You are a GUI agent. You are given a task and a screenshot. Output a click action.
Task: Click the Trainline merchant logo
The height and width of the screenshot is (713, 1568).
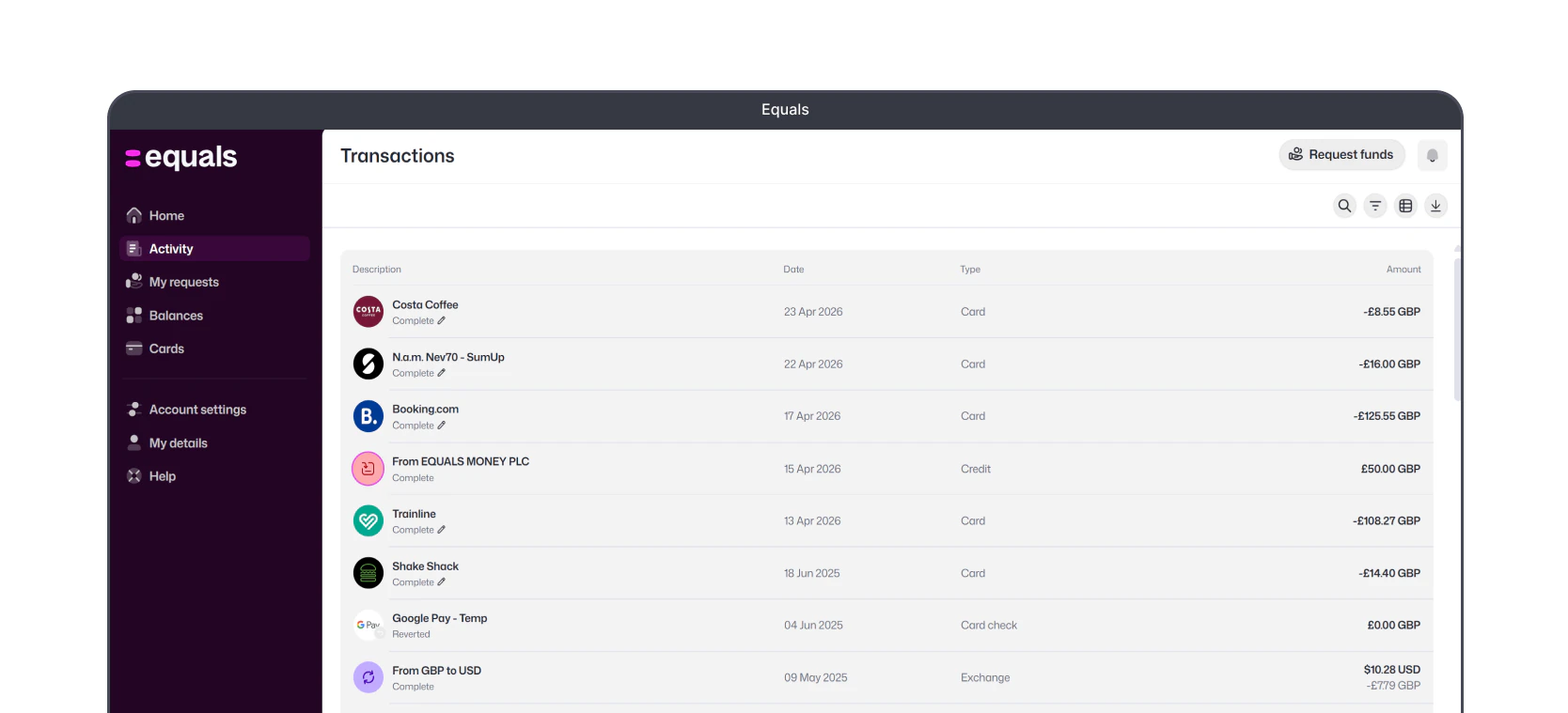pyautogui.click(x=368, y=520)
